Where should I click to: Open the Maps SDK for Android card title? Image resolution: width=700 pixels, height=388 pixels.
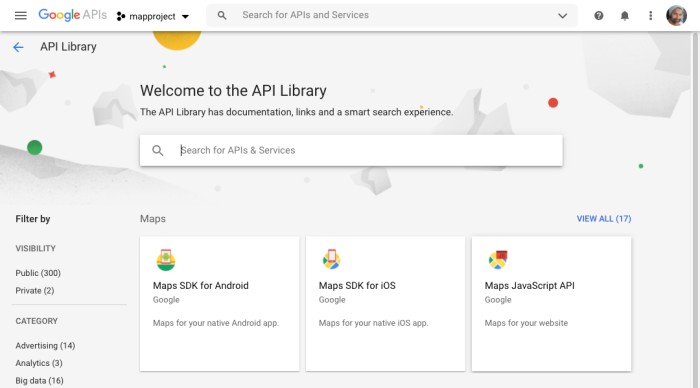tap(200, 286)
